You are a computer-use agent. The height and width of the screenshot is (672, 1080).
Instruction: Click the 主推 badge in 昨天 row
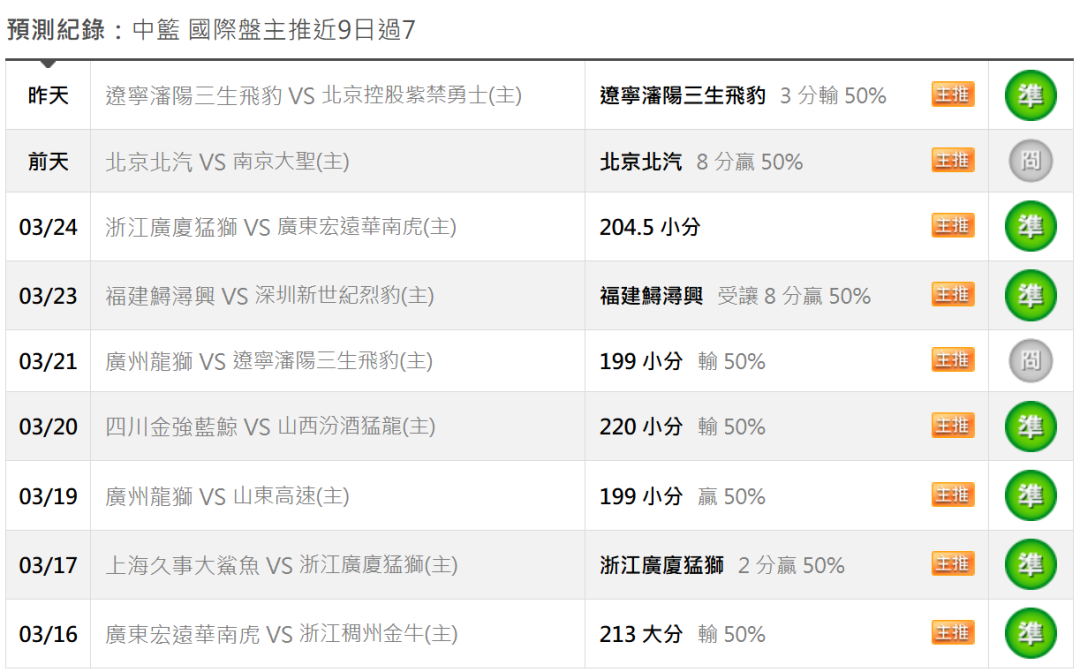[x=953, y=94]
